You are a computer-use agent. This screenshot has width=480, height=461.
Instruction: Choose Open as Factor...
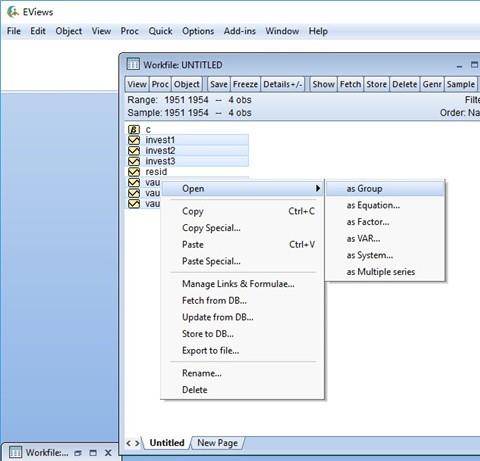pos(385,222)
